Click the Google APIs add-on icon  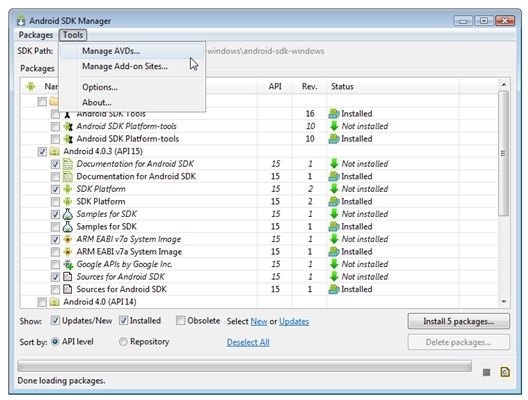point(68,265)
